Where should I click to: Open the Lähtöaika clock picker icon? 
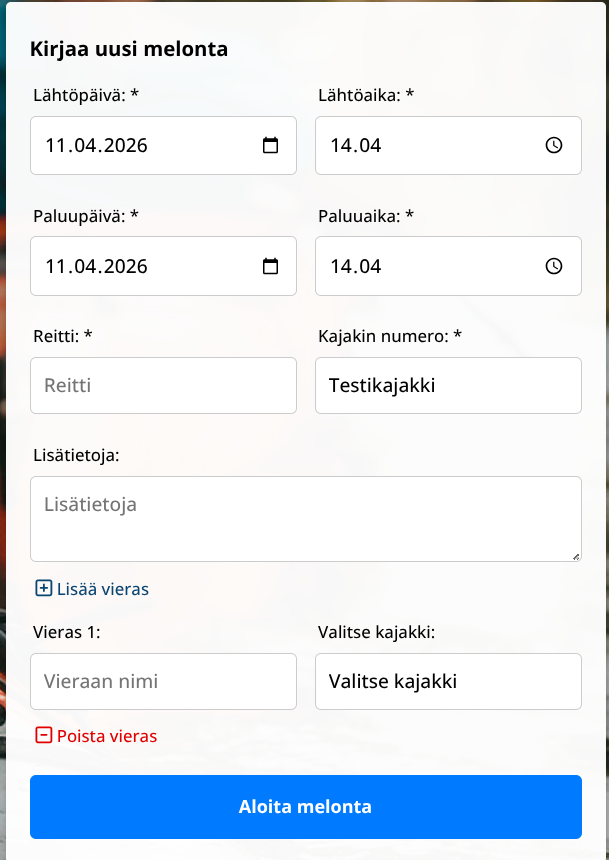tap(554, 145)
